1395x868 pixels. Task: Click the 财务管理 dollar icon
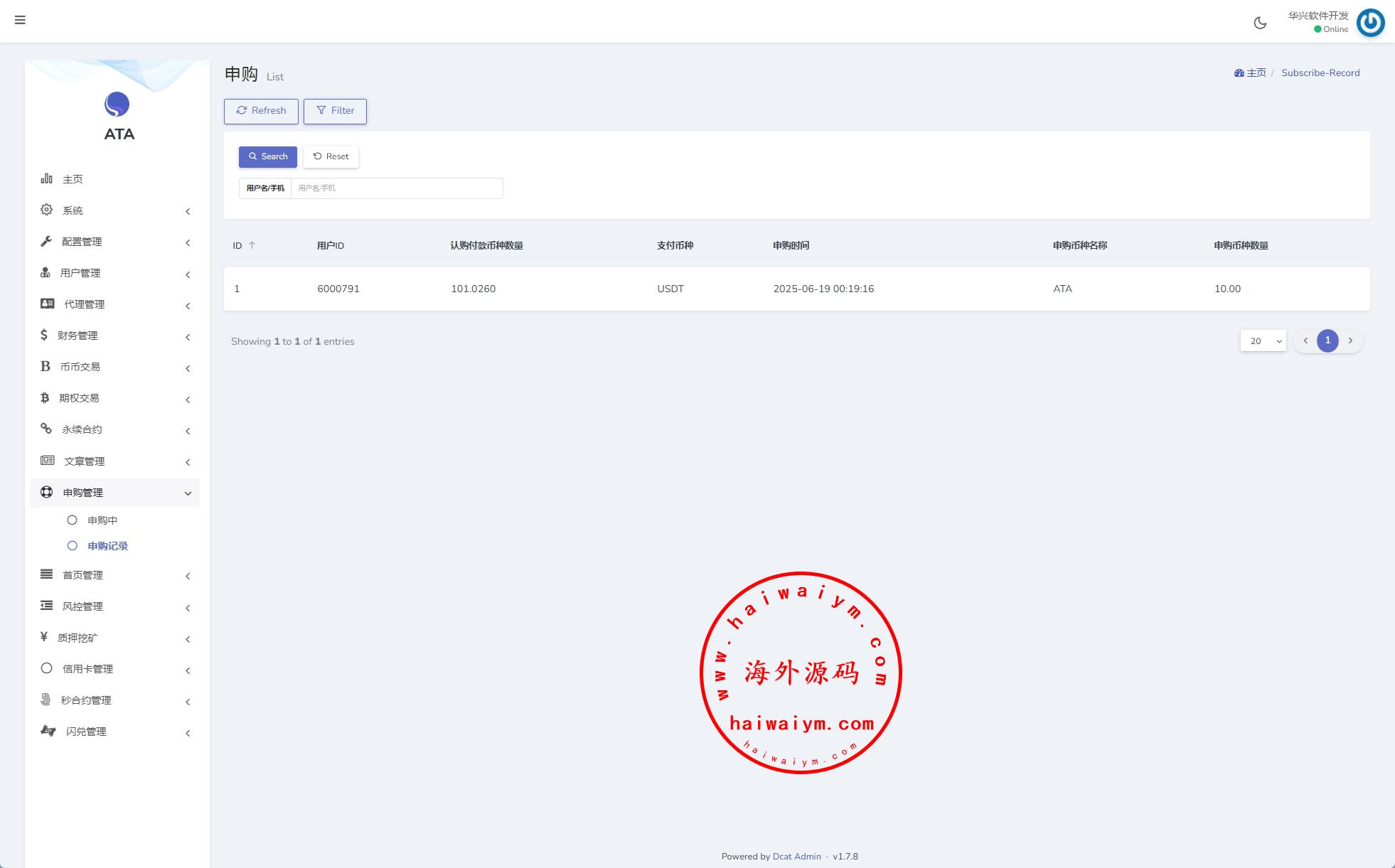(x=44, y=335)
